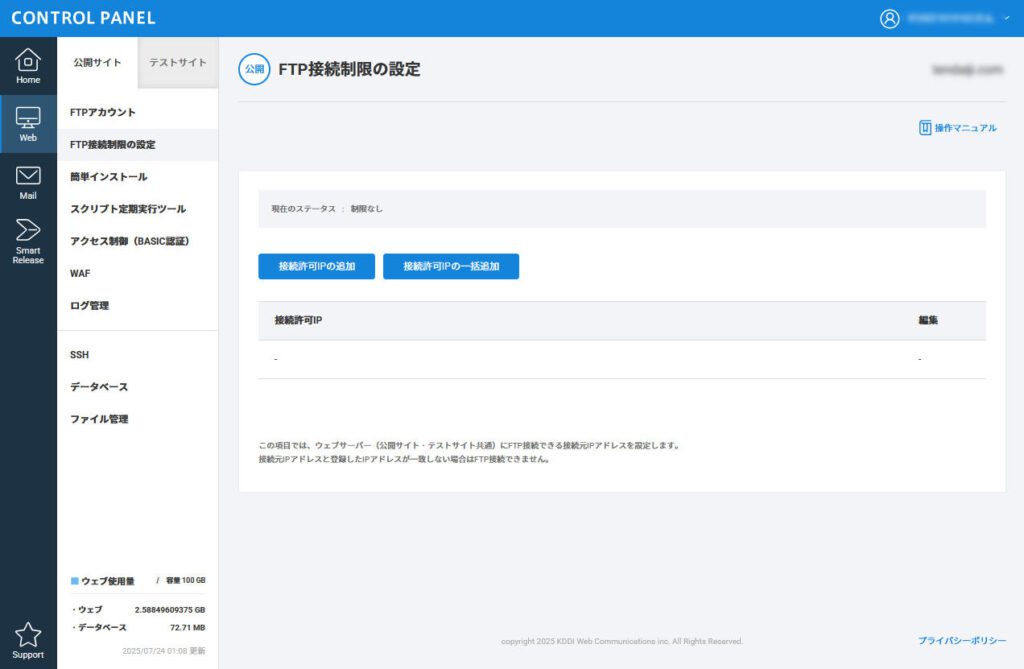Screen dimensions: 1024x669
Task: Click the CONTROL PANEL logo
Action: [x=84, y=18]
